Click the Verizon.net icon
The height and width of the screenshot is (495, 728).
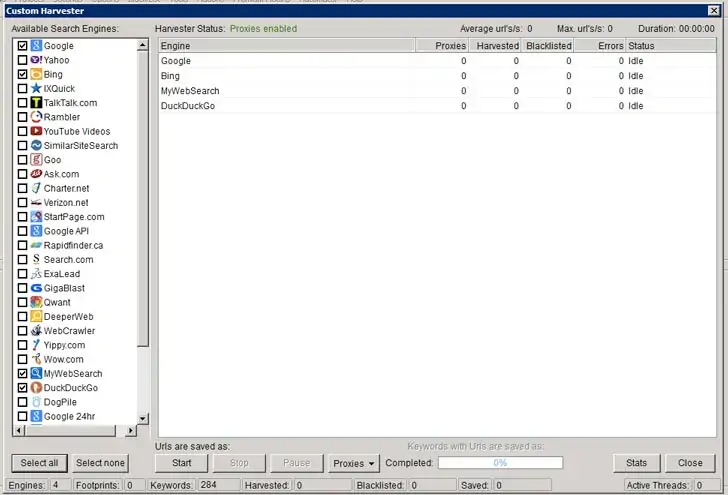pyautogui.click(x=36, y=202)
